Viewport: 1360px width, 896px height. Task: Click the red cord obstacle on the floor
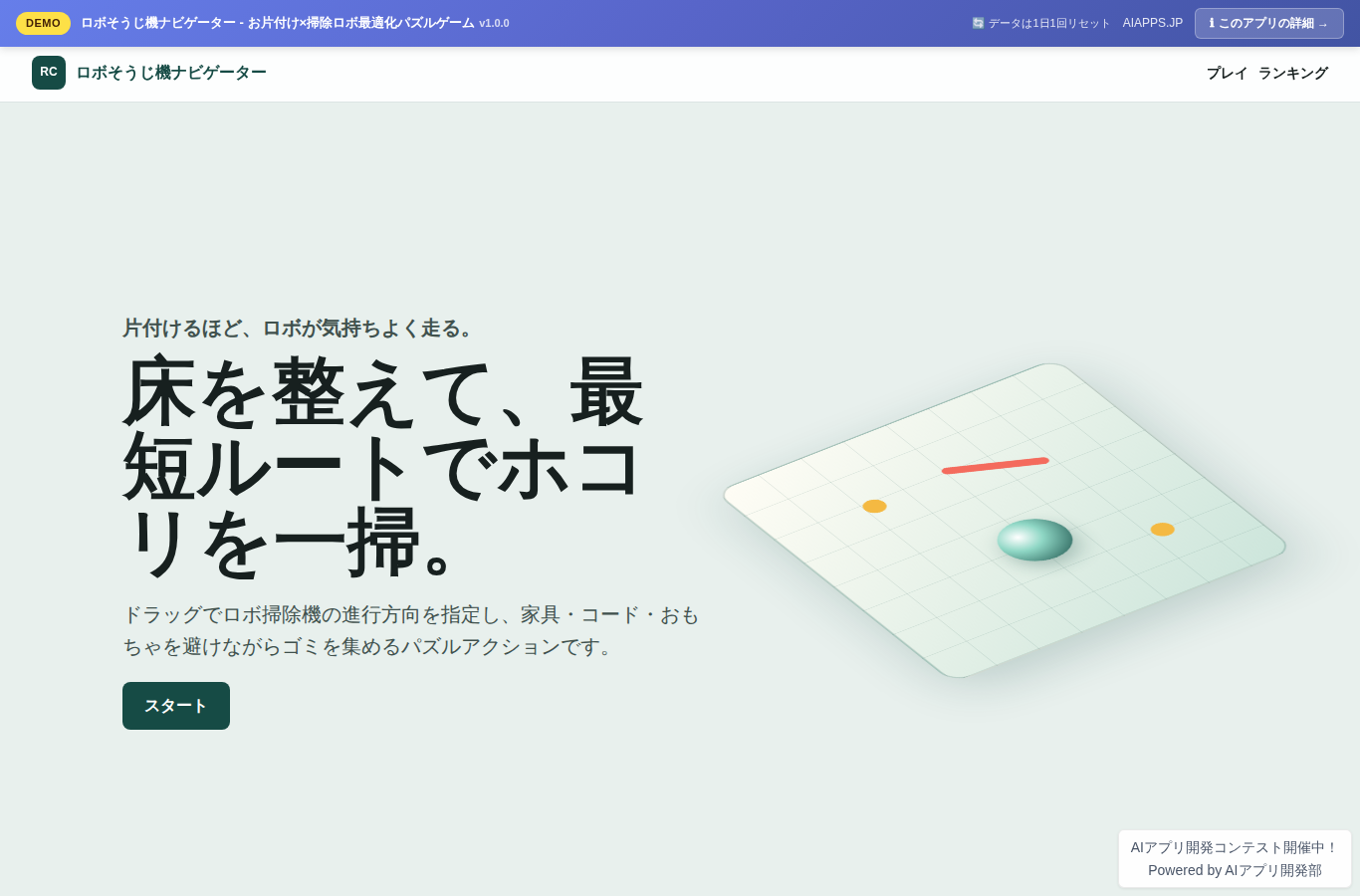coord(995,466)
